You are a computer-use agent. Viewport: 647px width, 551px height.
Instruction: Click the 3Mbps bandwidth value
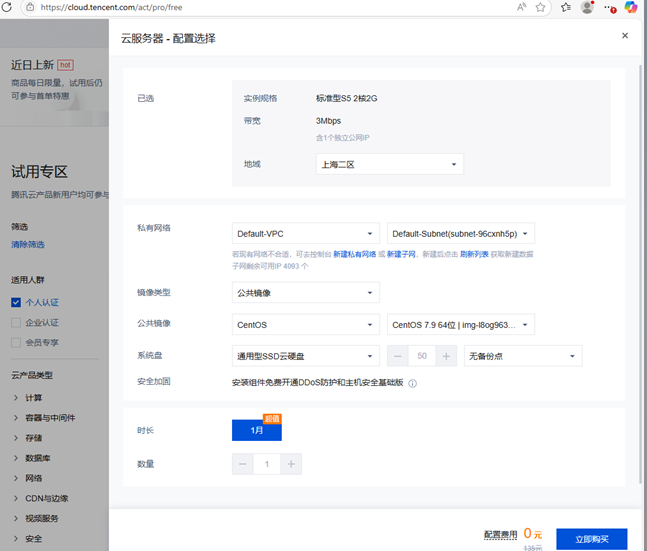coord(328,121)
